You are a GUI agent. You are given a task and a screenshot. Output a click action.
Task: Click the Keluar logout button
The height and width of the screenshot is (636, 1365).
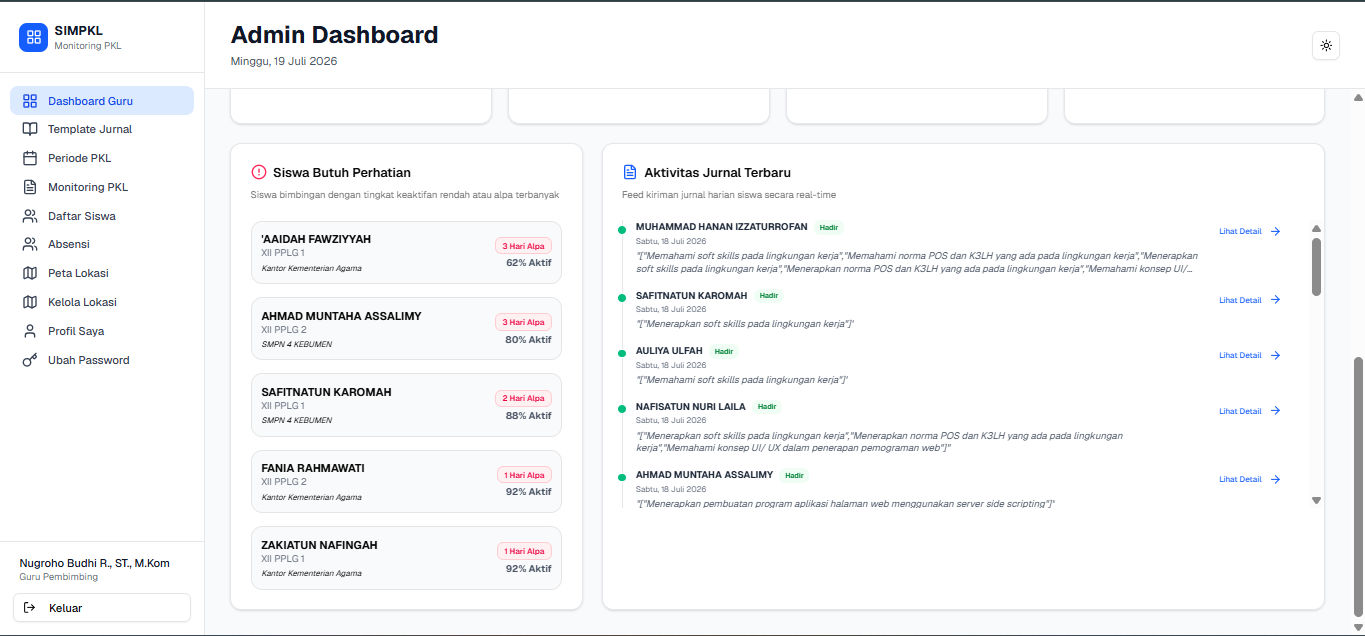point(102,608)
